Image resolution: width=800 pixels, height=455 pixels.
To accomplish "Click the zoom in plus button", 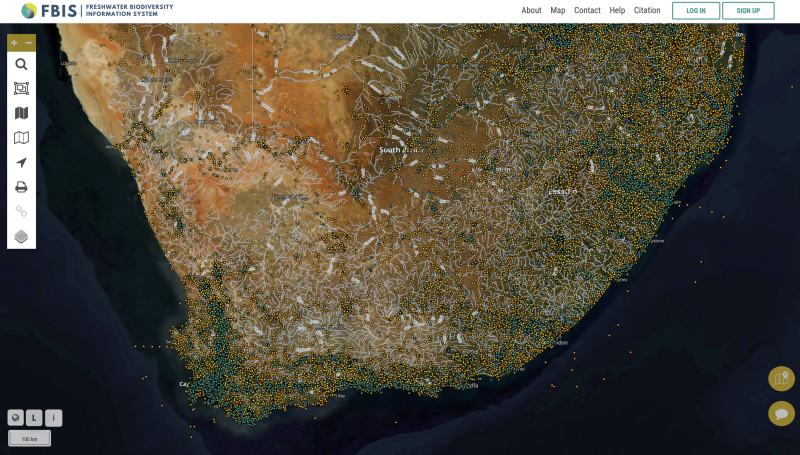I will [x=14, y=43].
